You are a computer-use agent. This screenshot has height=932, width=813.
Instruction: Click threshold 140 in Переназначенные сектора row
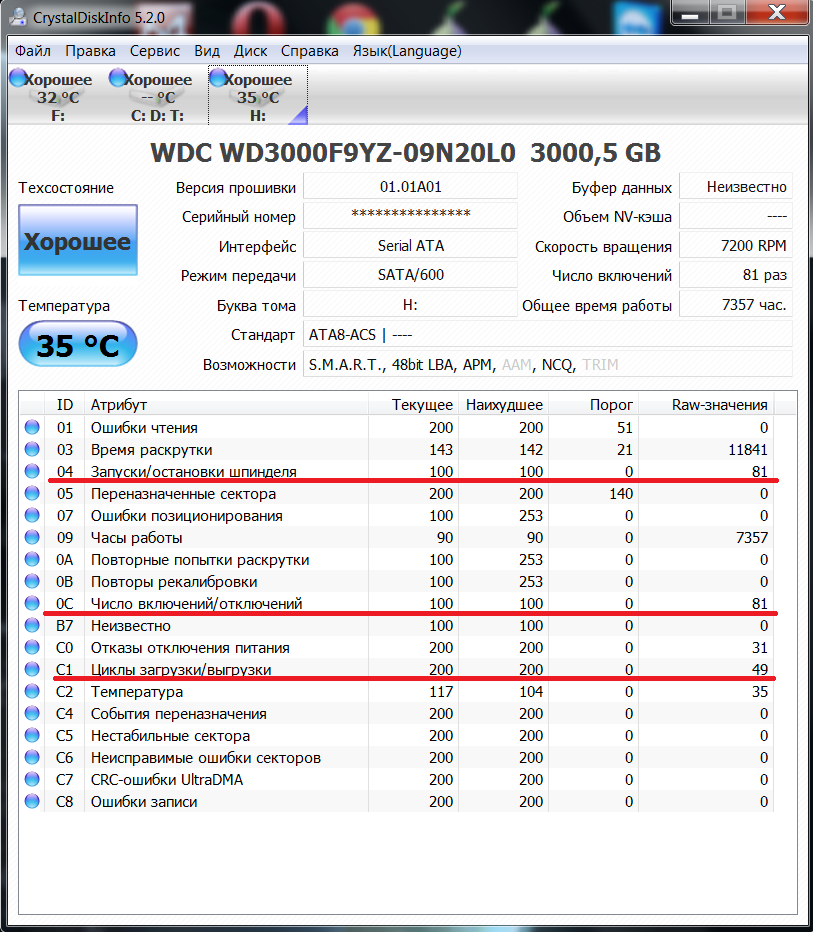coord(621,493)
